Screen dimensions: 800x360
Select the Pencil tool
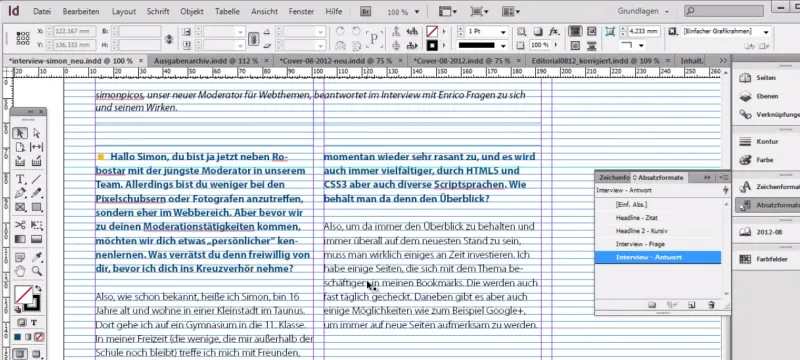click(37, 193)
